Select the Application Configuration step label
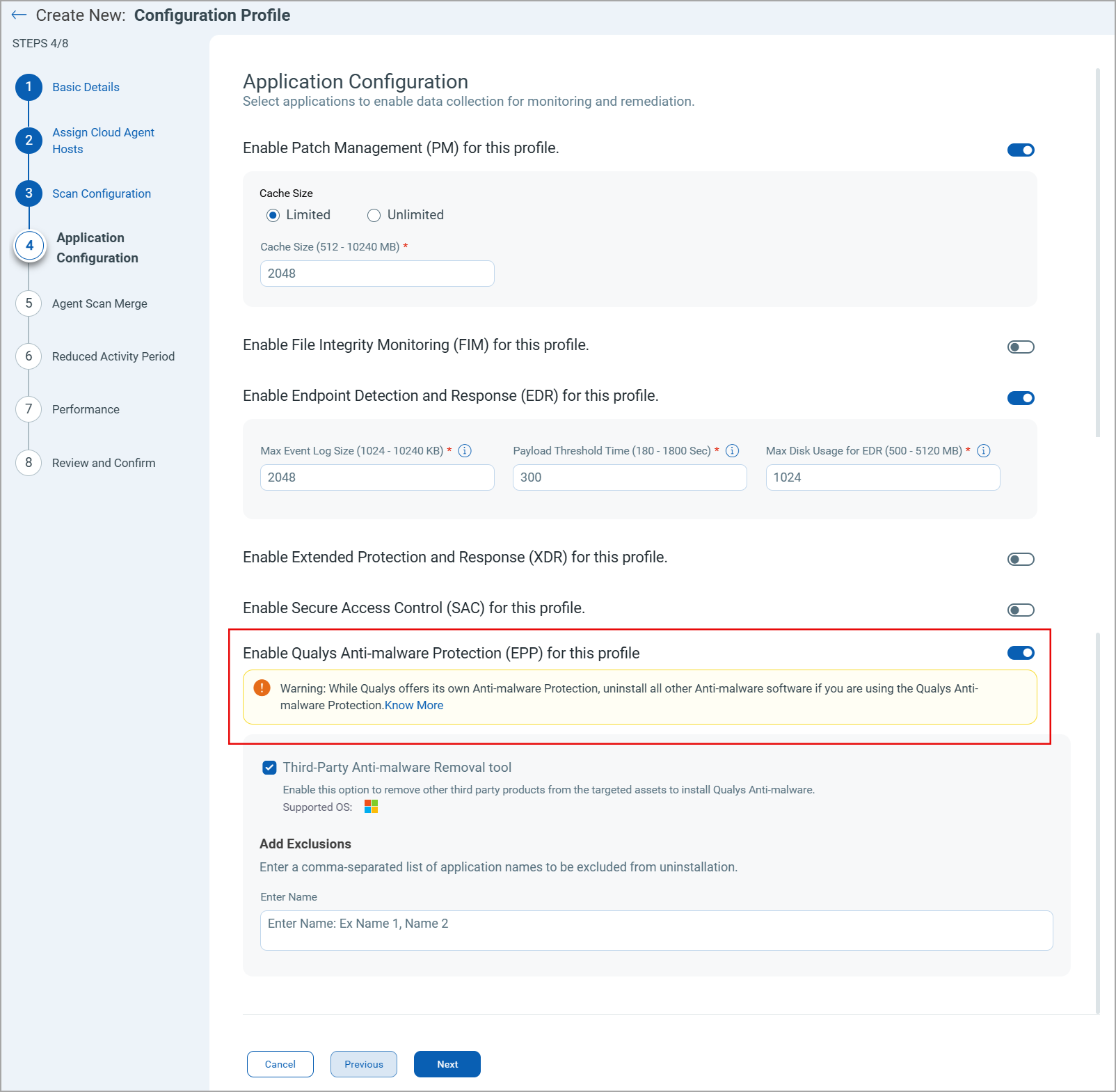1116x1092 pixels. tap(97, 248)
